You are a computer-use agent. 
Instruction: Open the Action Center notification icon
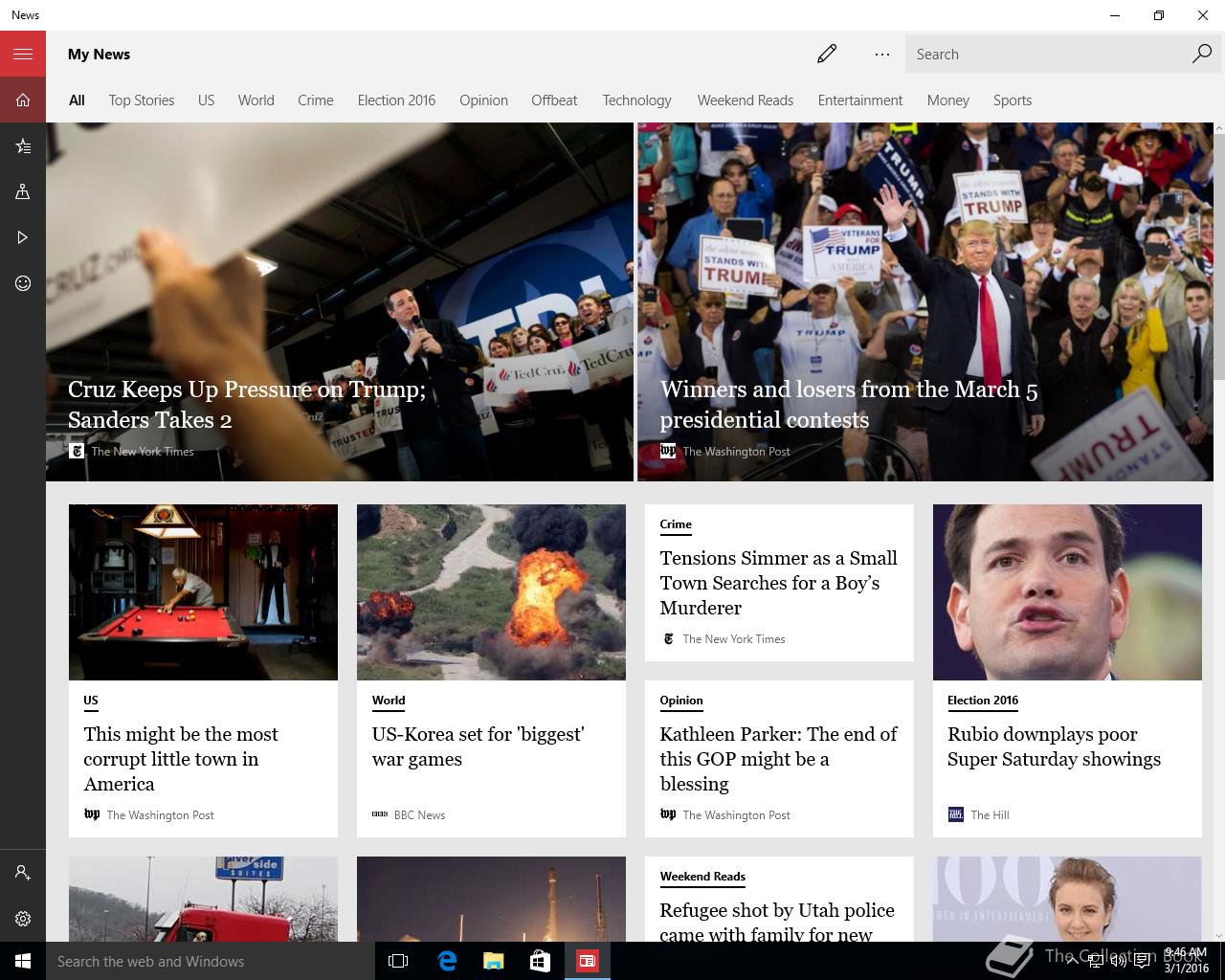1142,961
